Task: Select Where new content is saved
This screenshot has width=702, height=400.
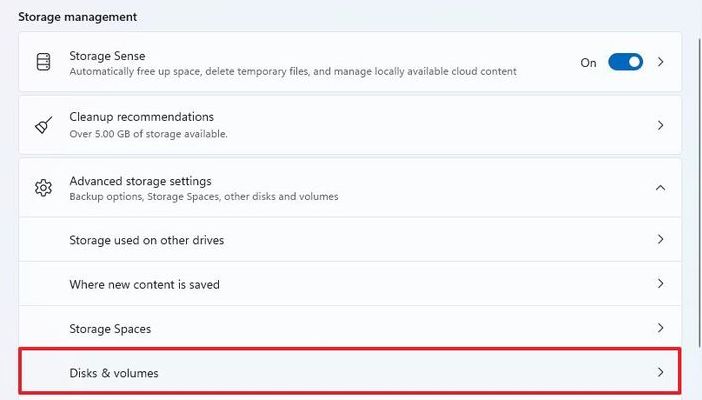Action: click(x=144, y=284)
